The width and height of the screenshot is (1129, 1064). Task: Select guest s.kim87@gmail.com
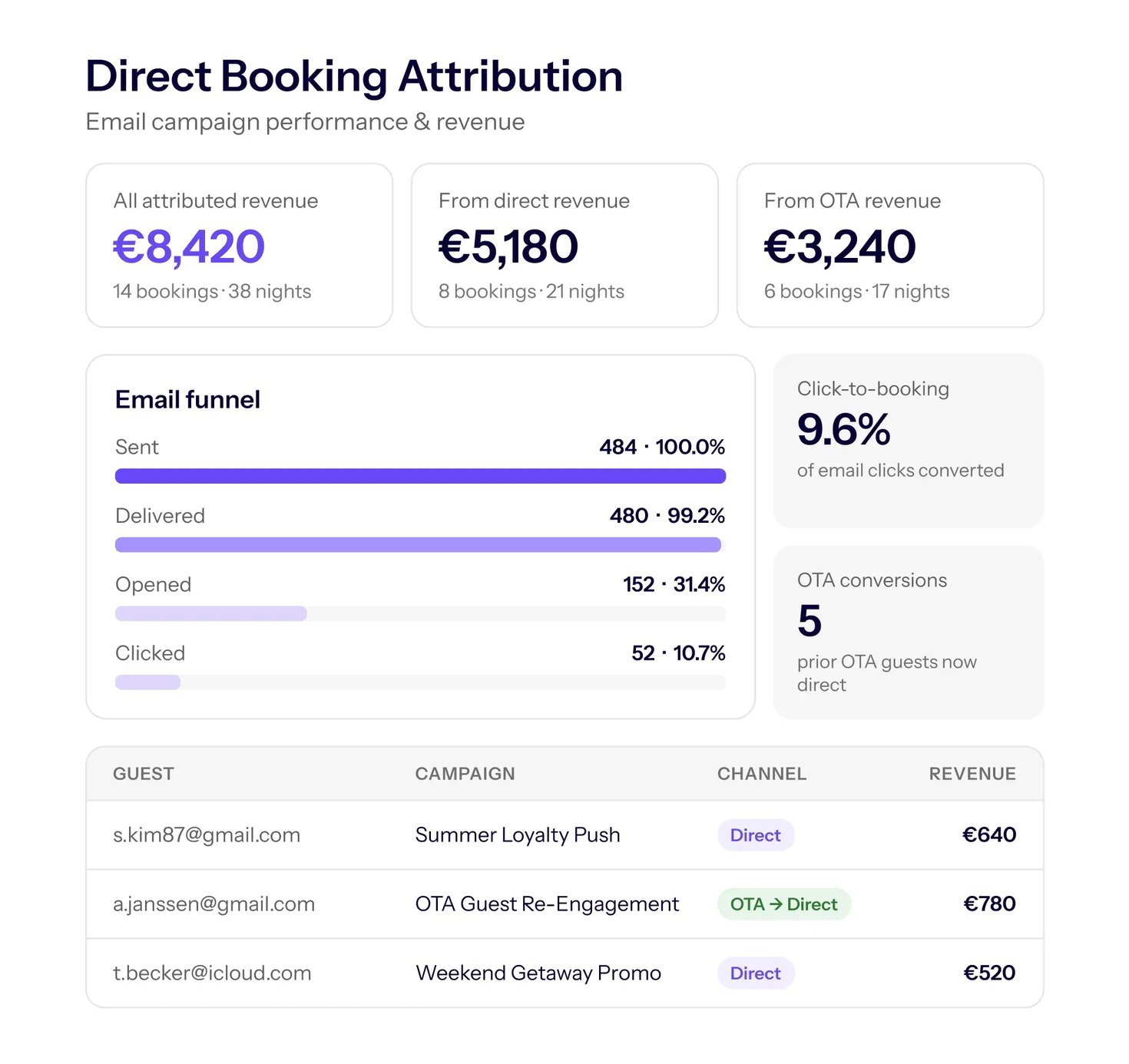pos(207,835)
